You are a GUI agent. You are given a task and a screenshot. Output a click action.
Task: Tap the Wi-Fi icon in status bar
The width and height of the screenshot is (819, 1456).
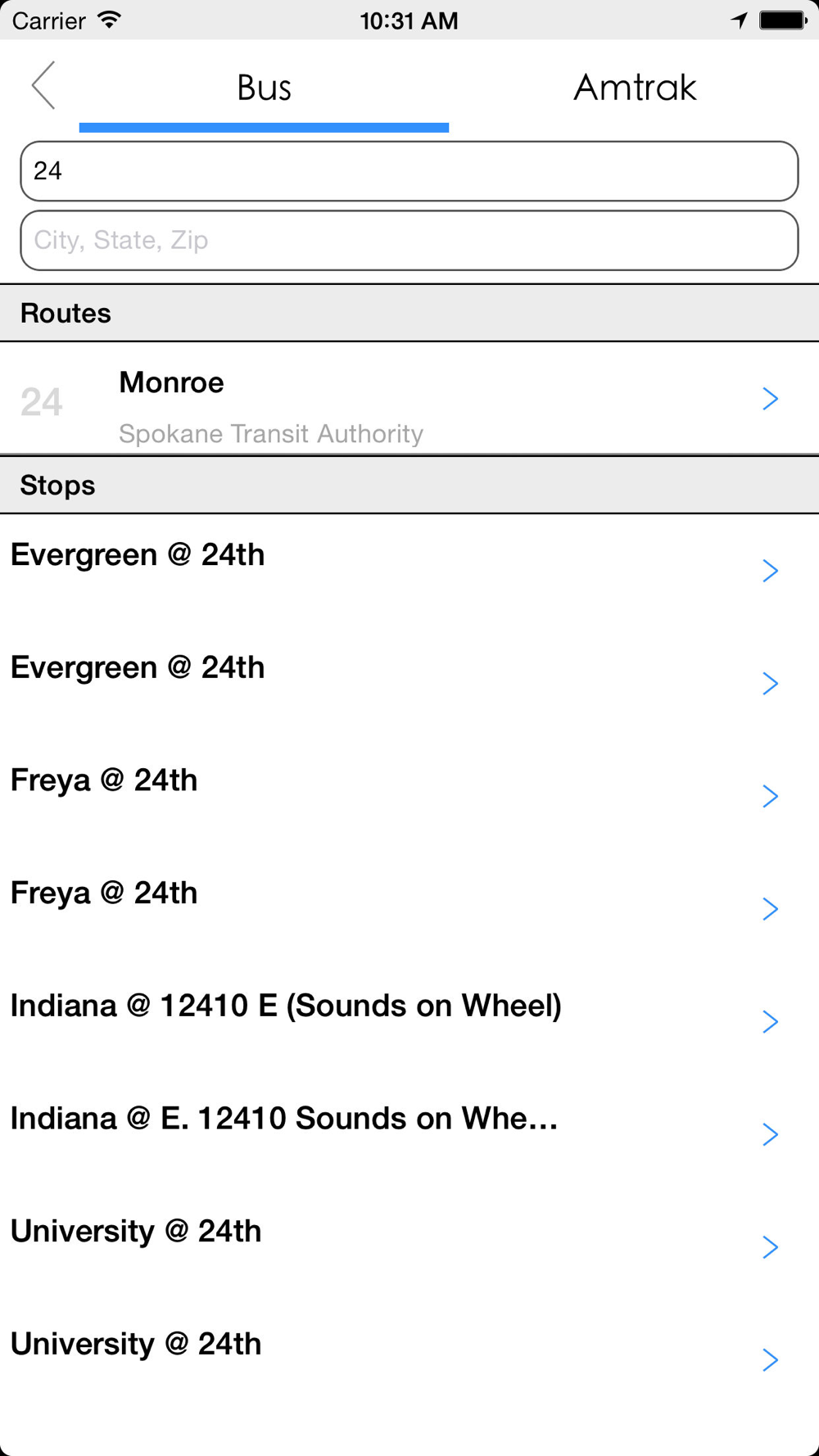tap(109, 20)
